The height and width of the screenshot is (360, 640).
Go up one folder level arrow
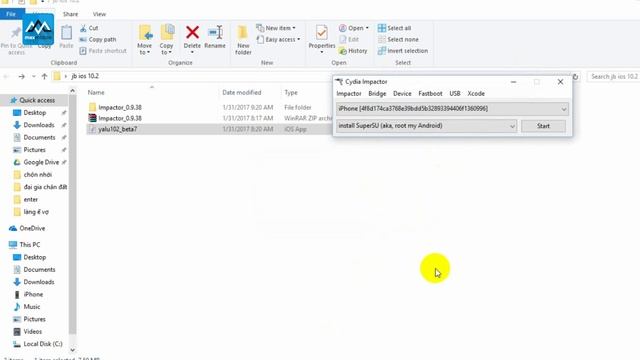(x=44, y=76)
